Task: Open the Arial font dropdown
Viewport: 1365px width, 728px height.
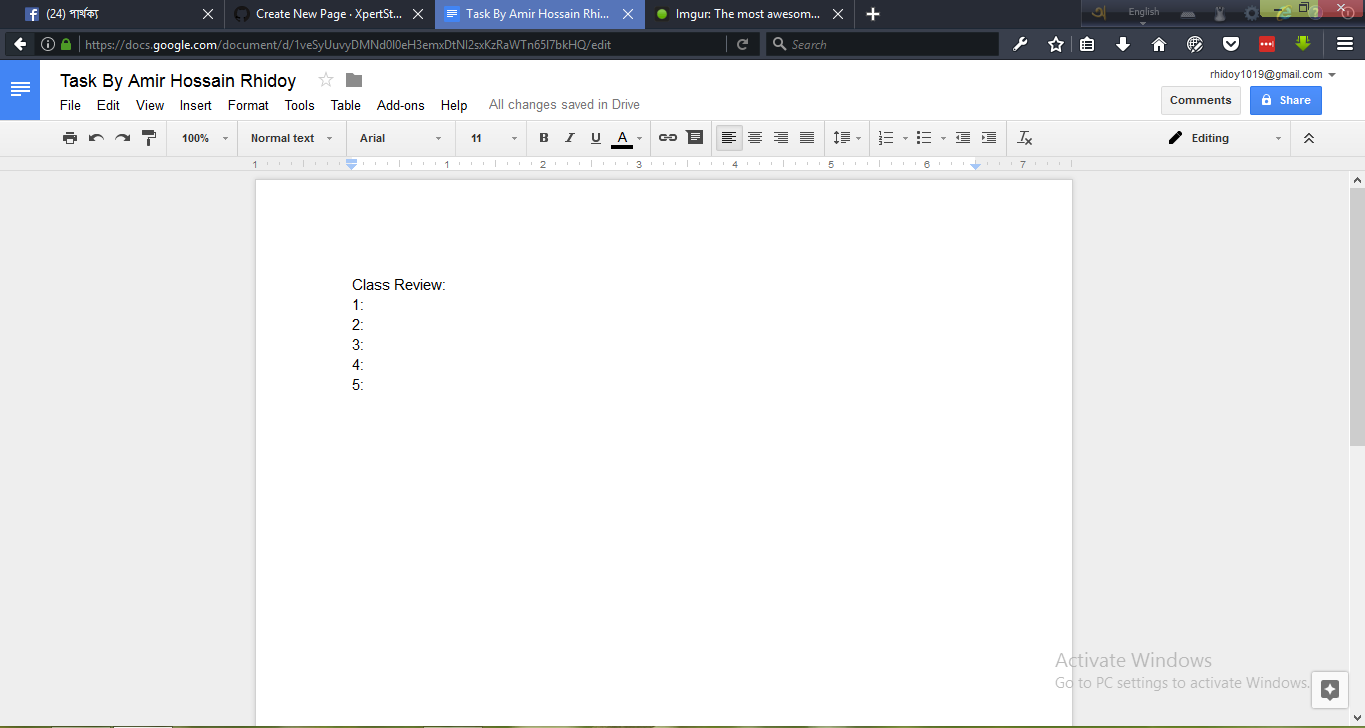Action: pyautogui.click(x=401, y=138)
